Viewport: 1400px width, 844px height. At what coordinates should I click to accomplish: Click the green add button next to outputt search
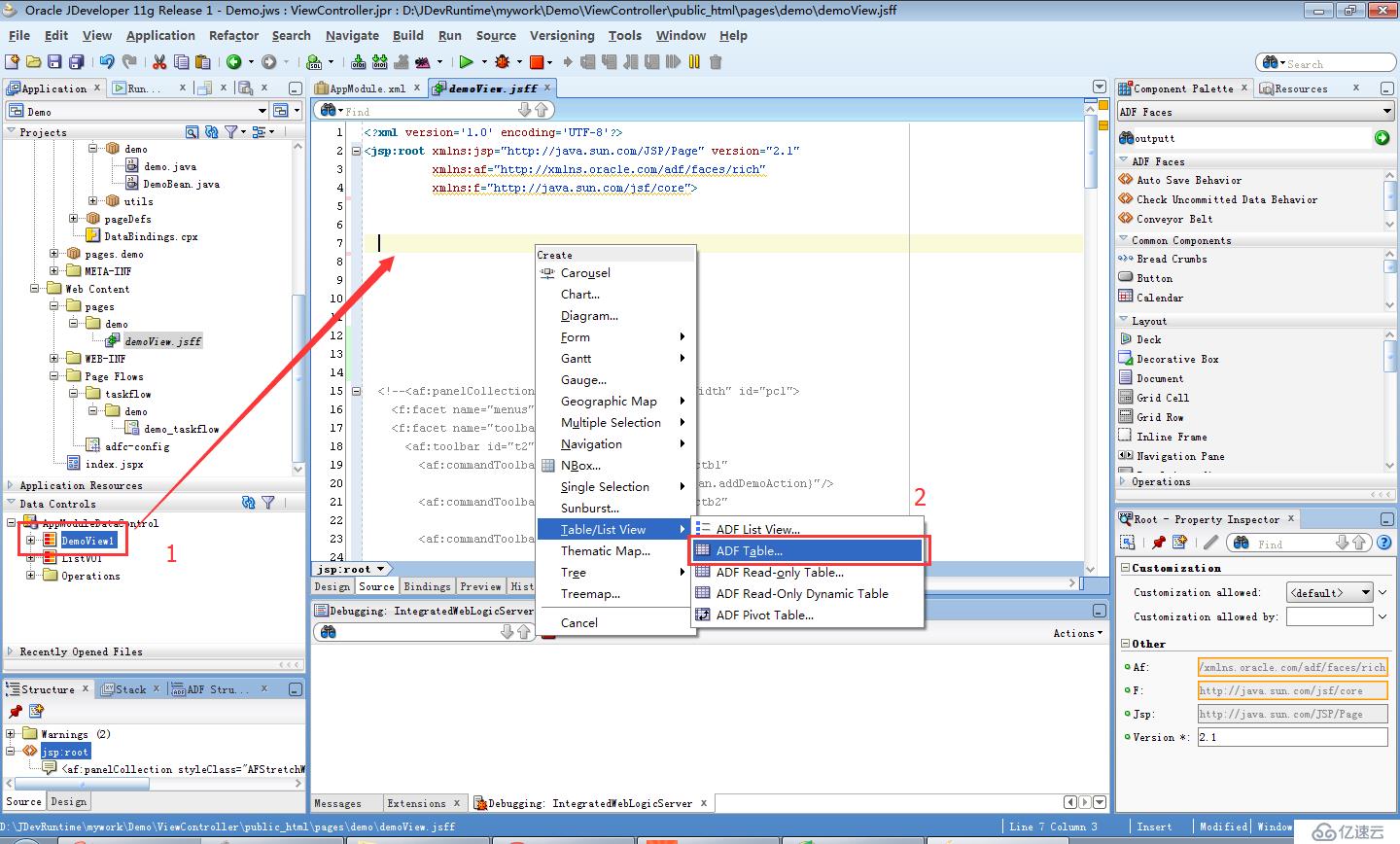(x=1382, y=138)
